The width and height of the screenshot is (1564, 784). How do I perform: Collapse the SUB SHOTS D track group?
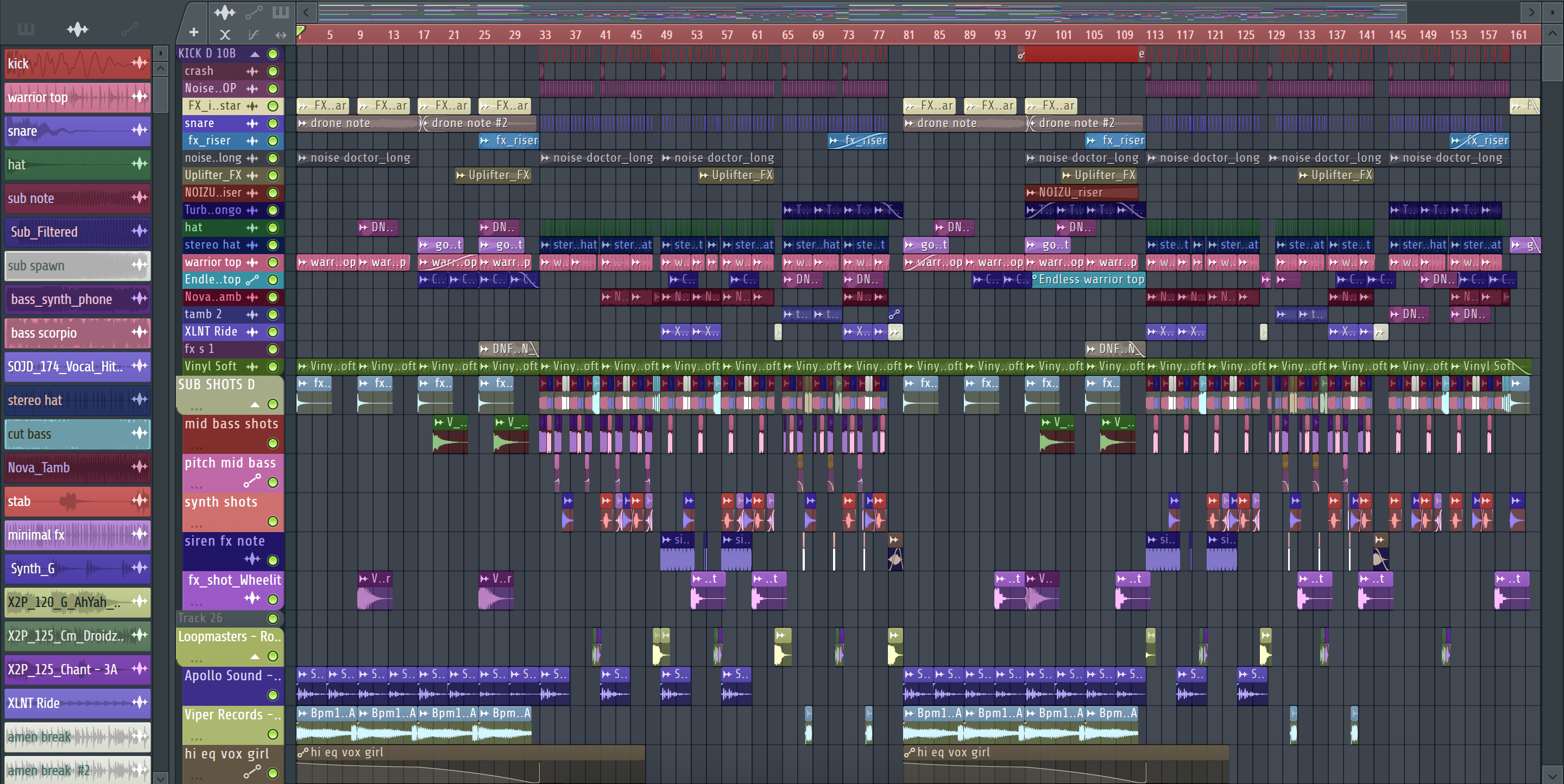click(x=255, y=404)
